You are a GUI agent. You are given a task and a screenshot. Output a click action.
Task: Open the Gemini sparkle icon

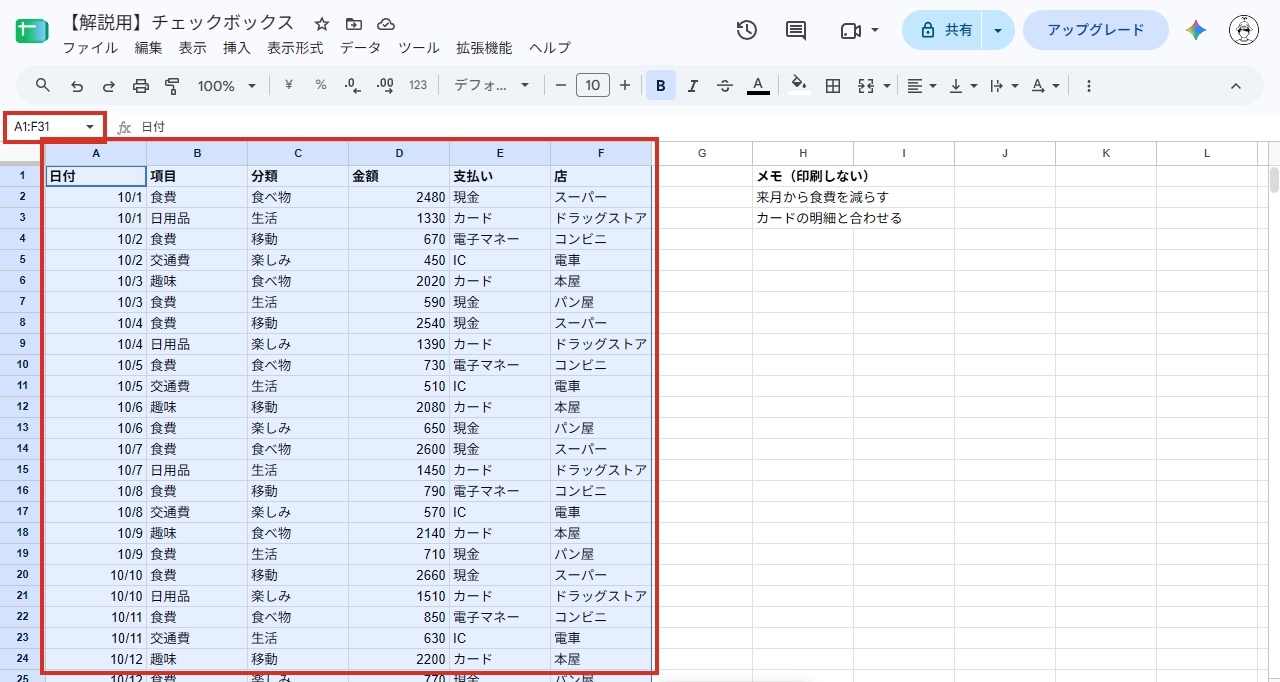1196,30
